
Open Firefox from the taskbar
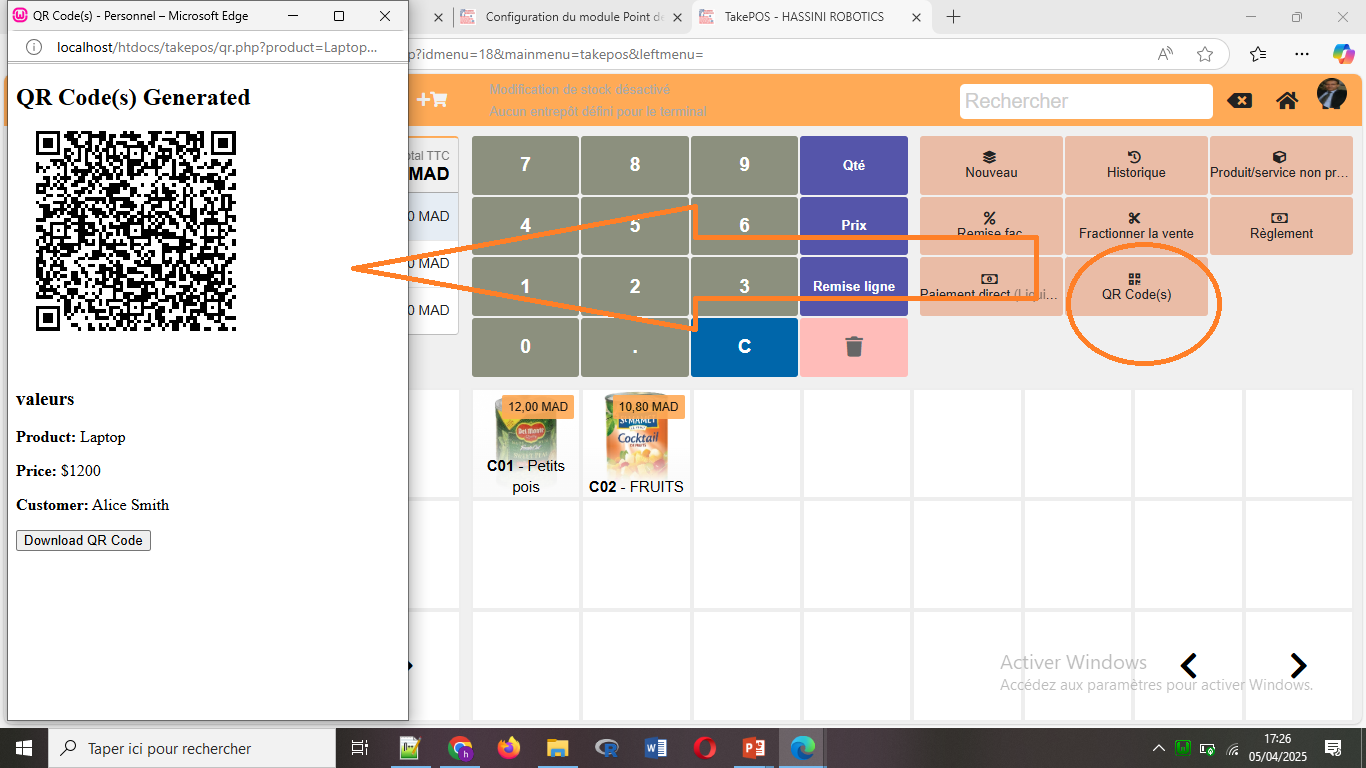(x=509, y=748)
